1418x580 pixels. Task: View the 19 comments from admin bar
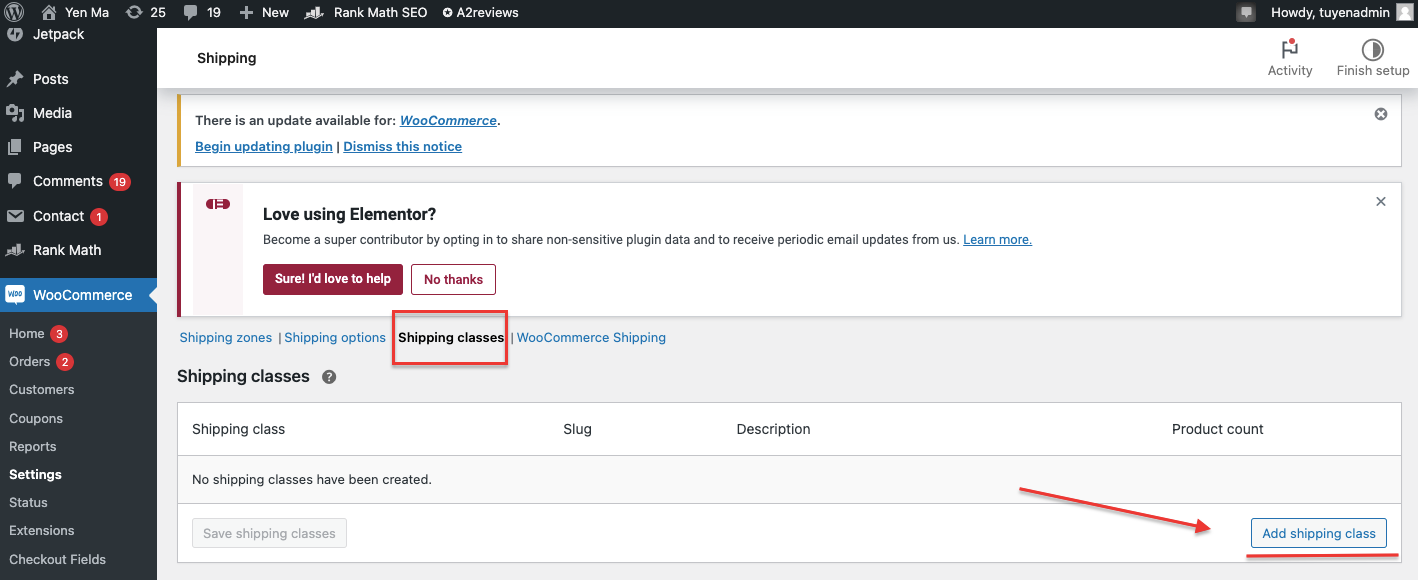202,13
